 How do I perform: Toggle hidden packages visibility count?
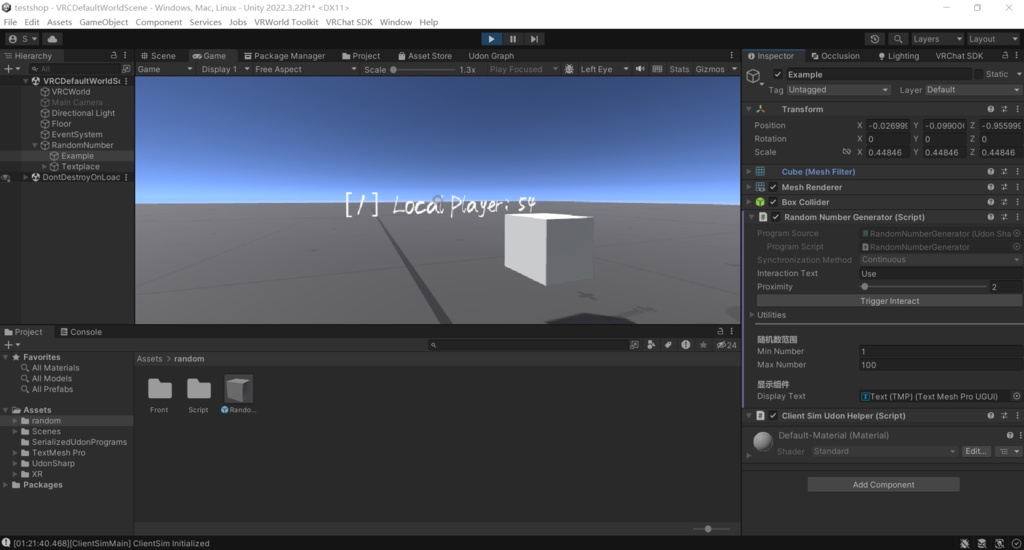[726, 345]
